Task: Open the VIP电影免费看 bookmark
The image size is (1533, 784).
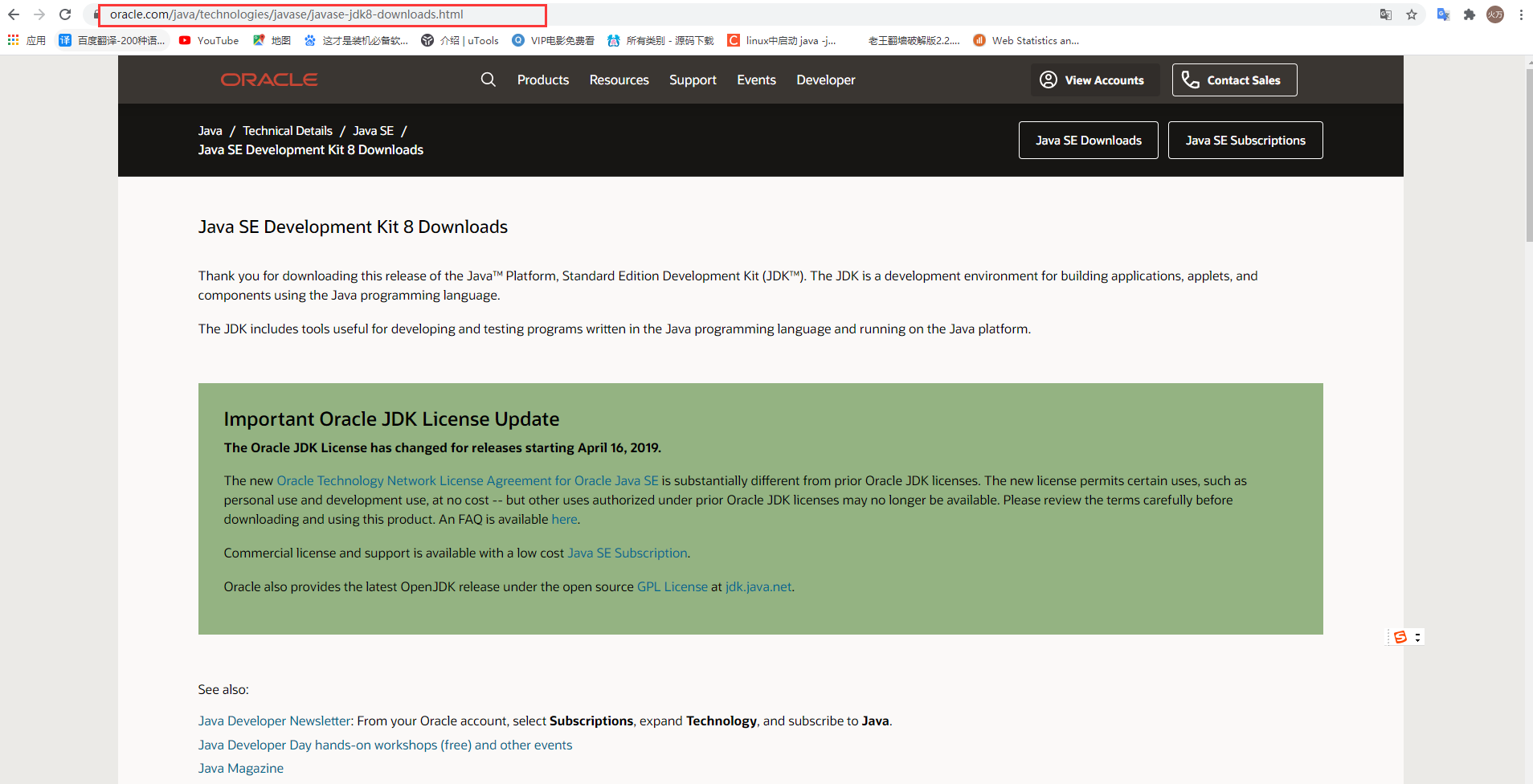Action: click(x=554, y=40)
